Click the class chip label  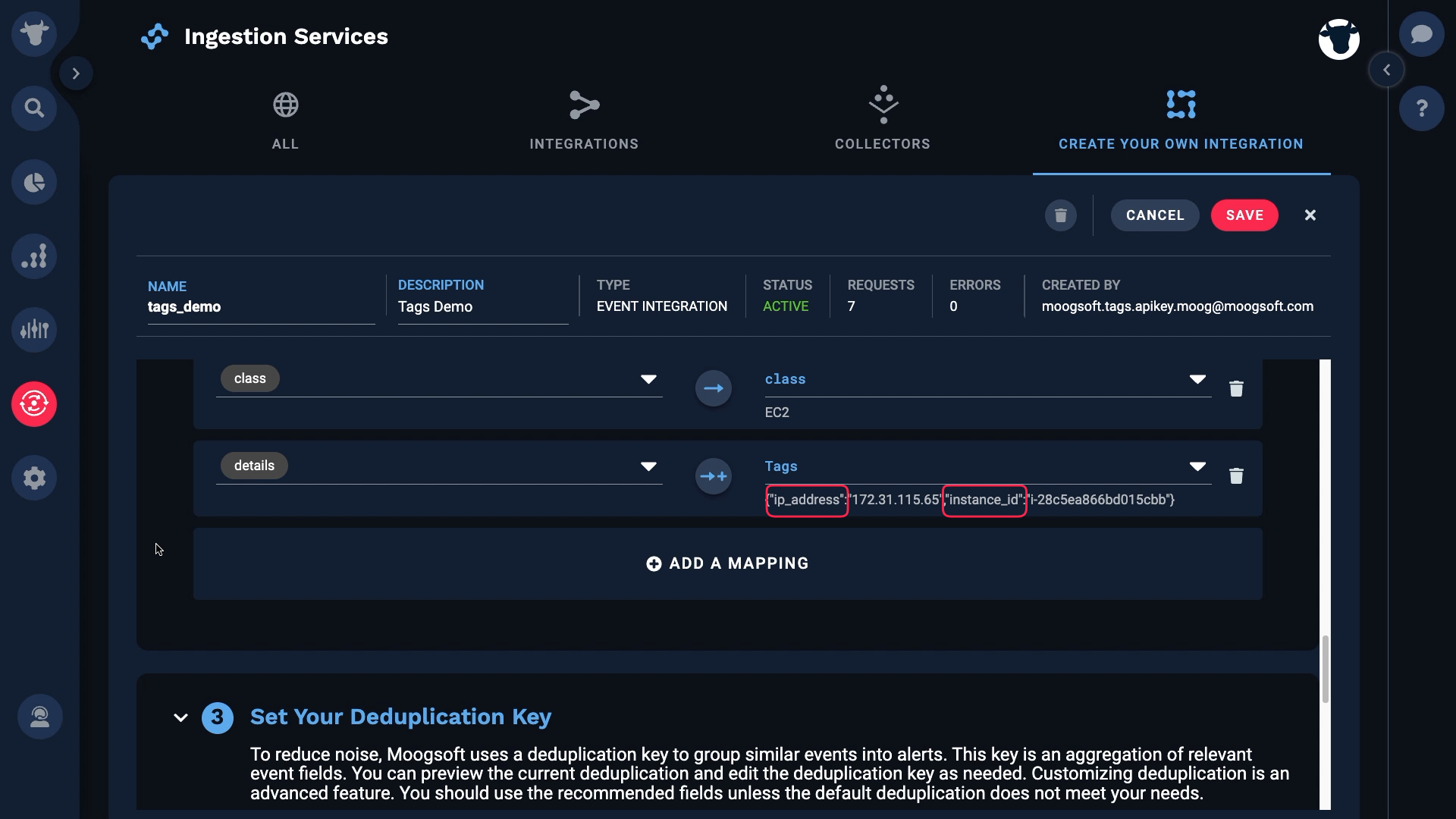point(249,378)
